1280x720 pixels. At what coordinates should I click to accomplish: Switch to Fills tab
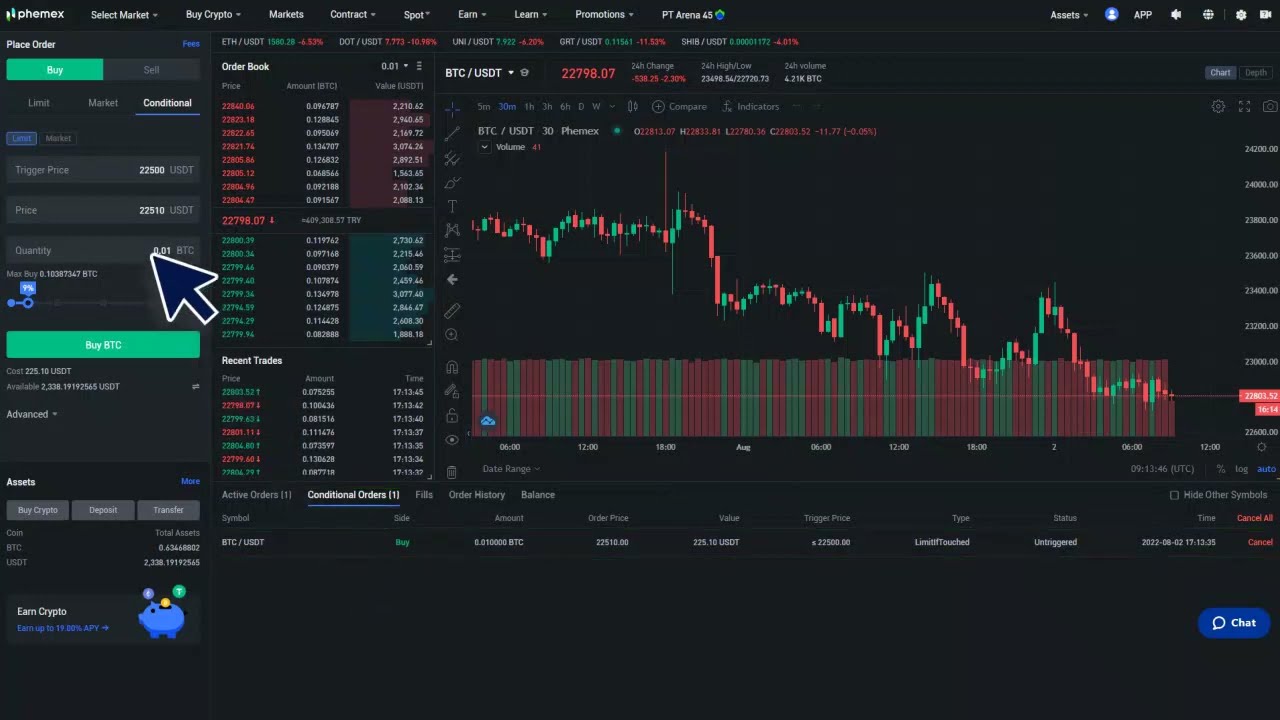tap(424, 495)
